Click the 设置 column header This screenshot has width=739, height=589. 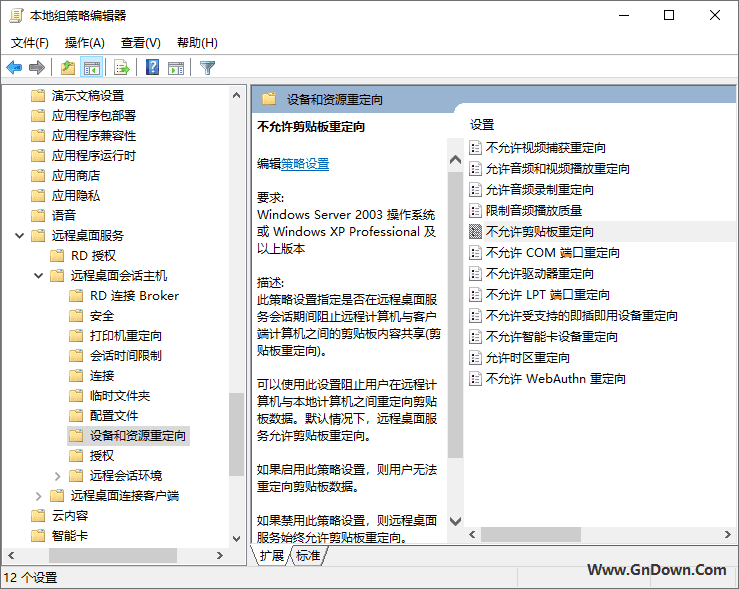pos(482,125)
